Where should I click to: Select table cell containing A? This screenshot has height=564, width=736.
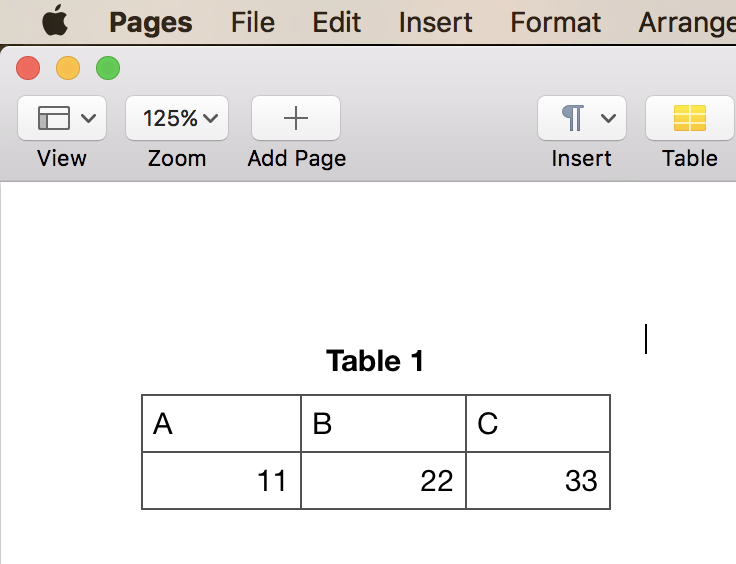[x=221, y=423]
